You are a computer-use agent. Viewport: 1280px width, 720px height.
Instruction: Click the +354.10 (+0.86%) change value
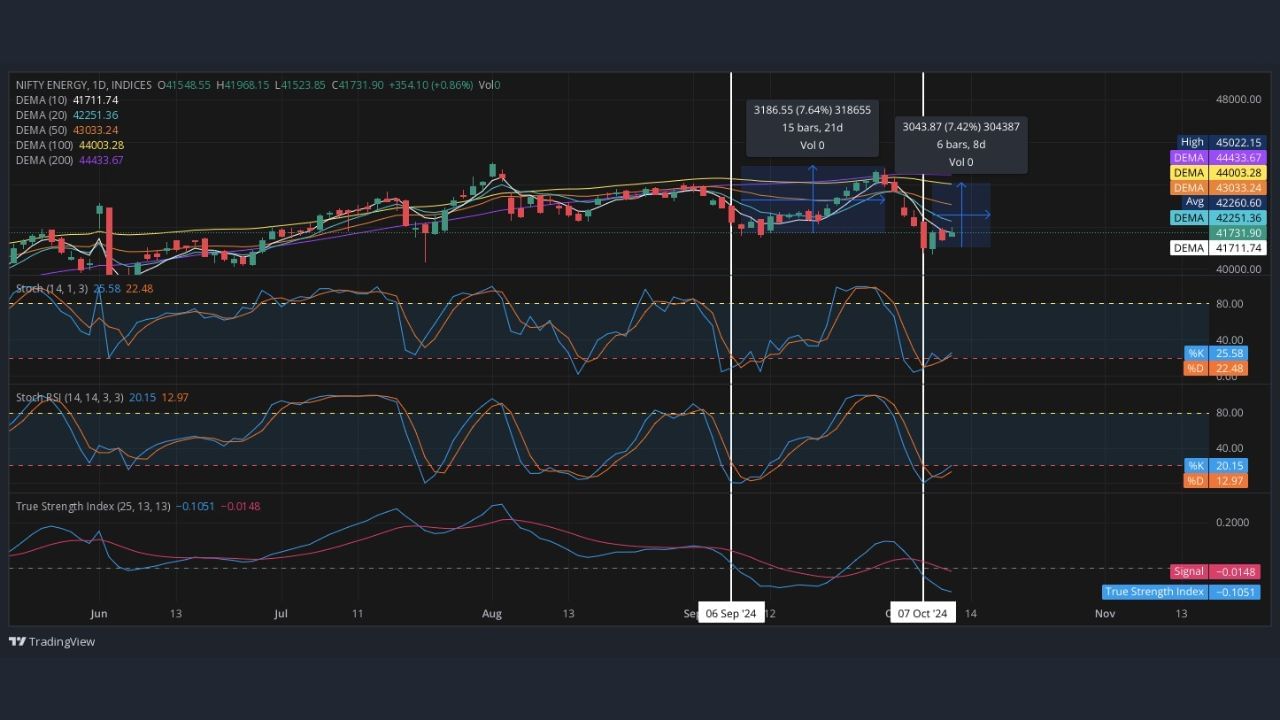tap(430, 85)
